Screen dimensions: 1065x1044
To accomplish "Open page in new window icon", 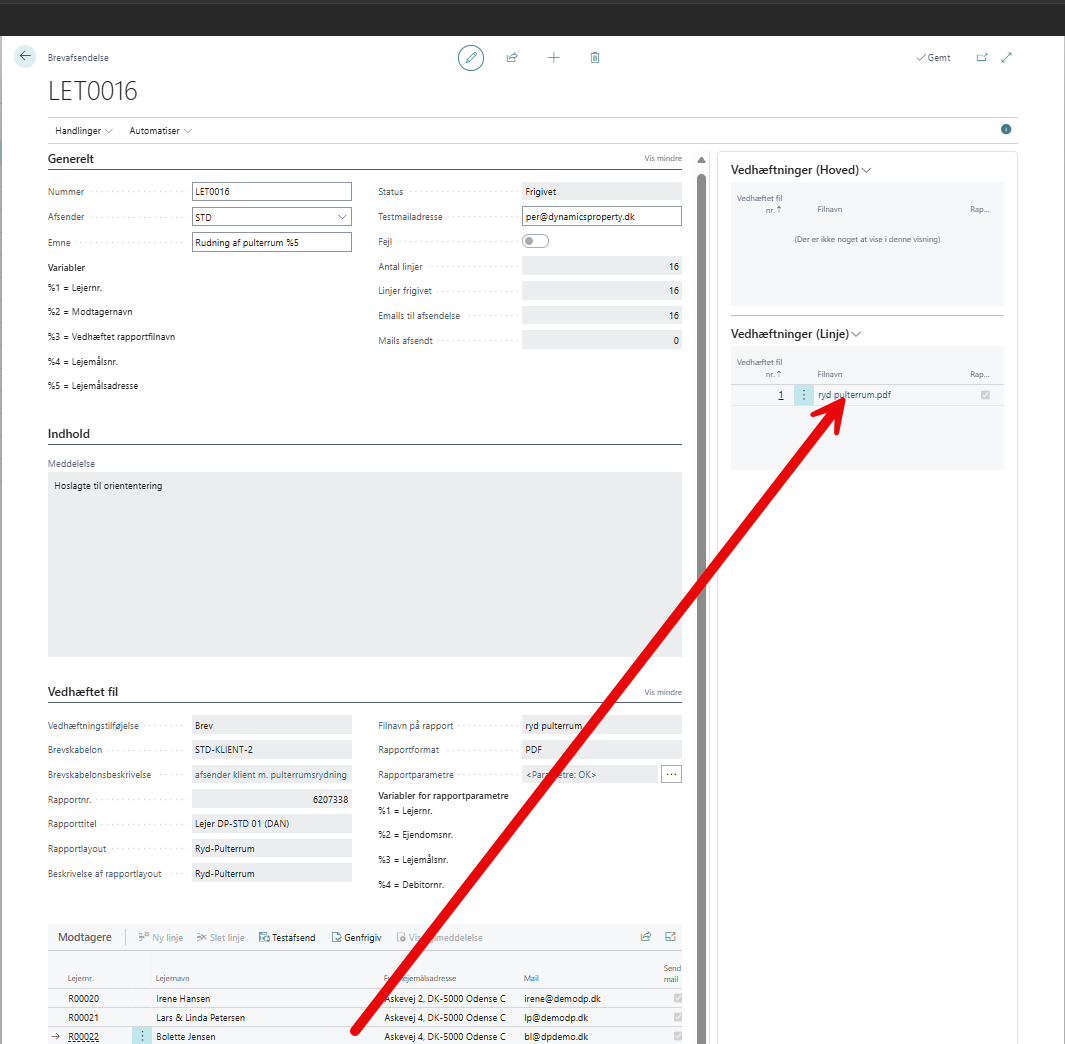I will [982, 58].
